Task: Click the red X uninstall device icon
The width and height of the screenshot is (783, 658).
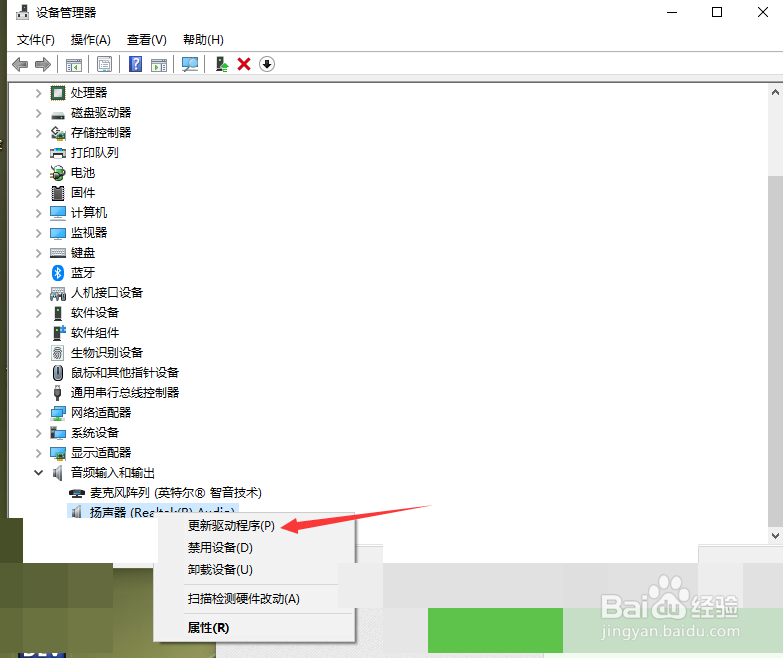Action: click(244, 64)
